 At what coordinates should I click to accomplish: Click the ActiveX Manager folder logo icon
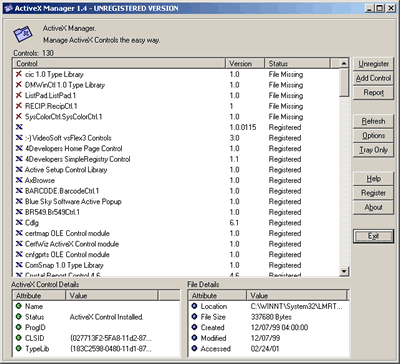pyautogui.click(x=23, y=34)
